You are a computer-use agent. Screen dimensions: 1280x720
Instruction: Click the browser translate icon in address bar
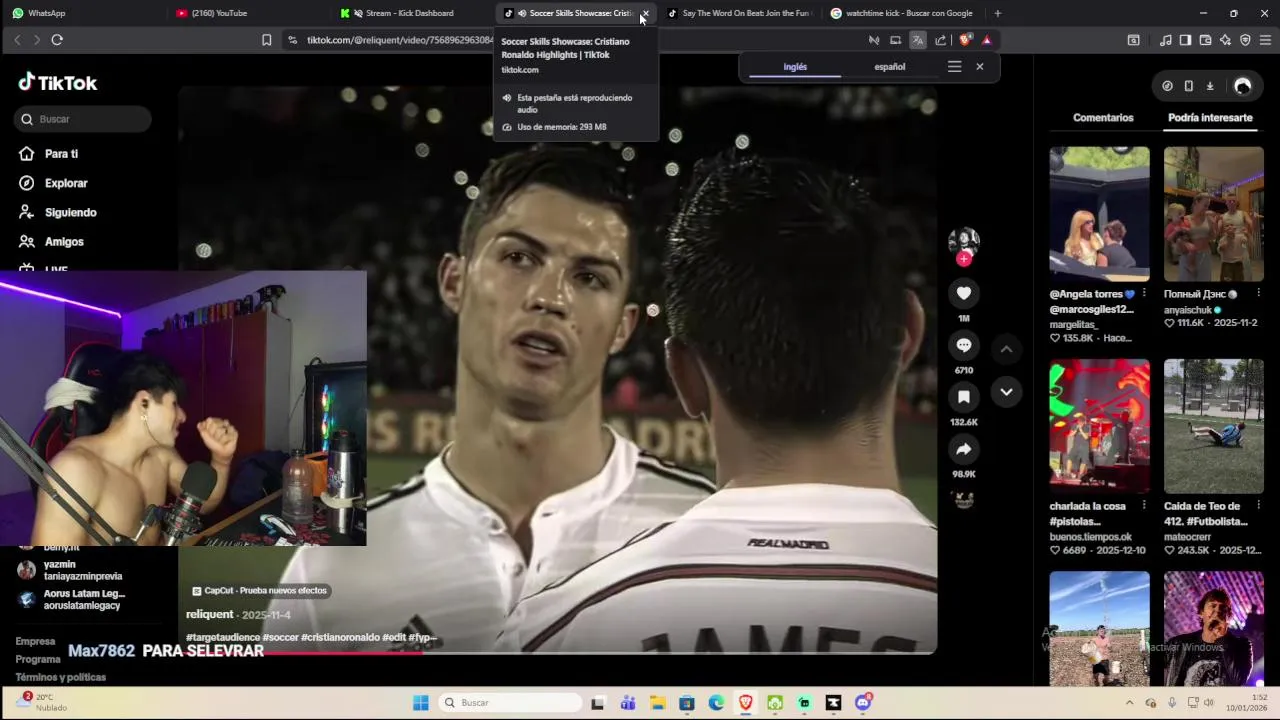[917, 40]
